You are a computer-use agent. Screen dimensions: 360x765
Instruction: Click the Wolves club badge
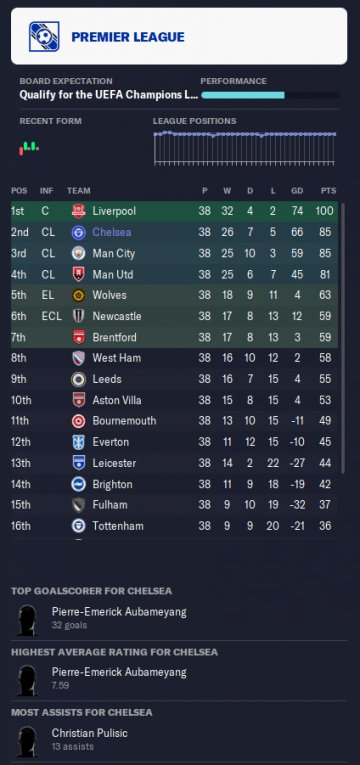[x=78, y=295]
